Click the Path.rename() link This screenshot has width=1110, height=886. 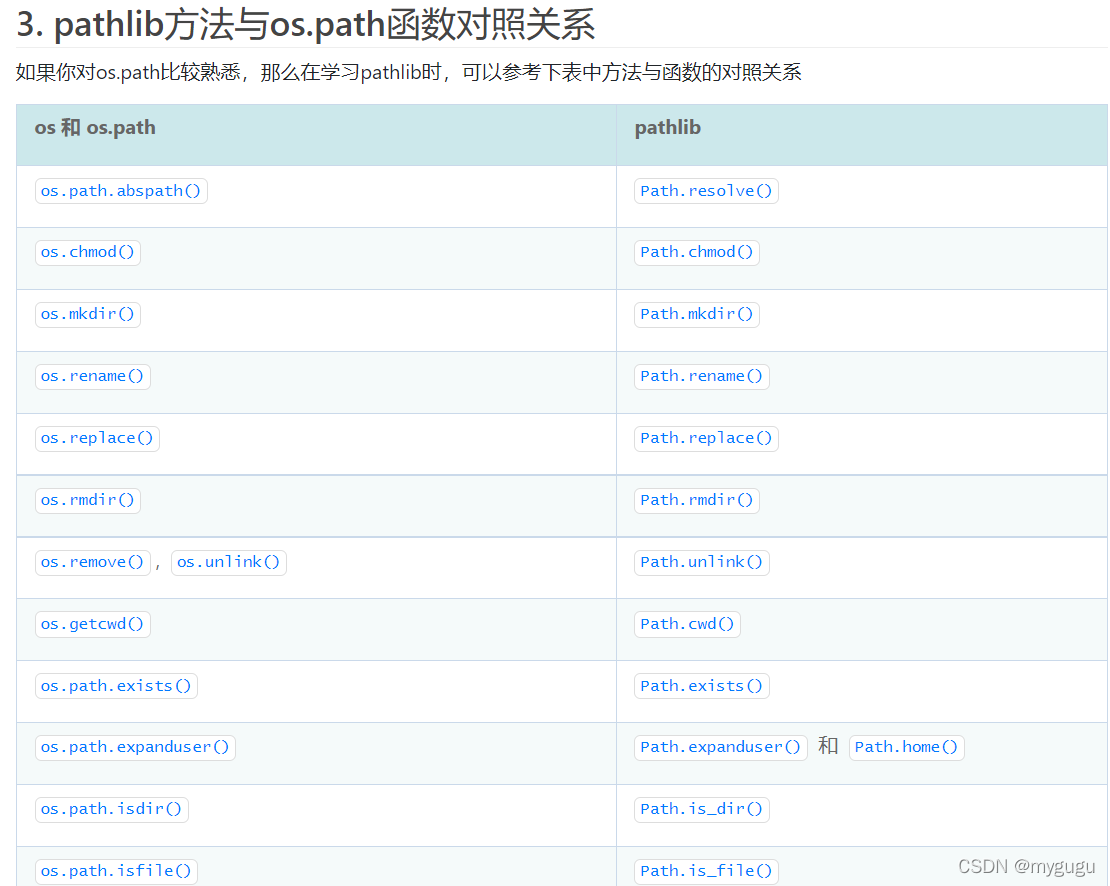pos(701,376)
